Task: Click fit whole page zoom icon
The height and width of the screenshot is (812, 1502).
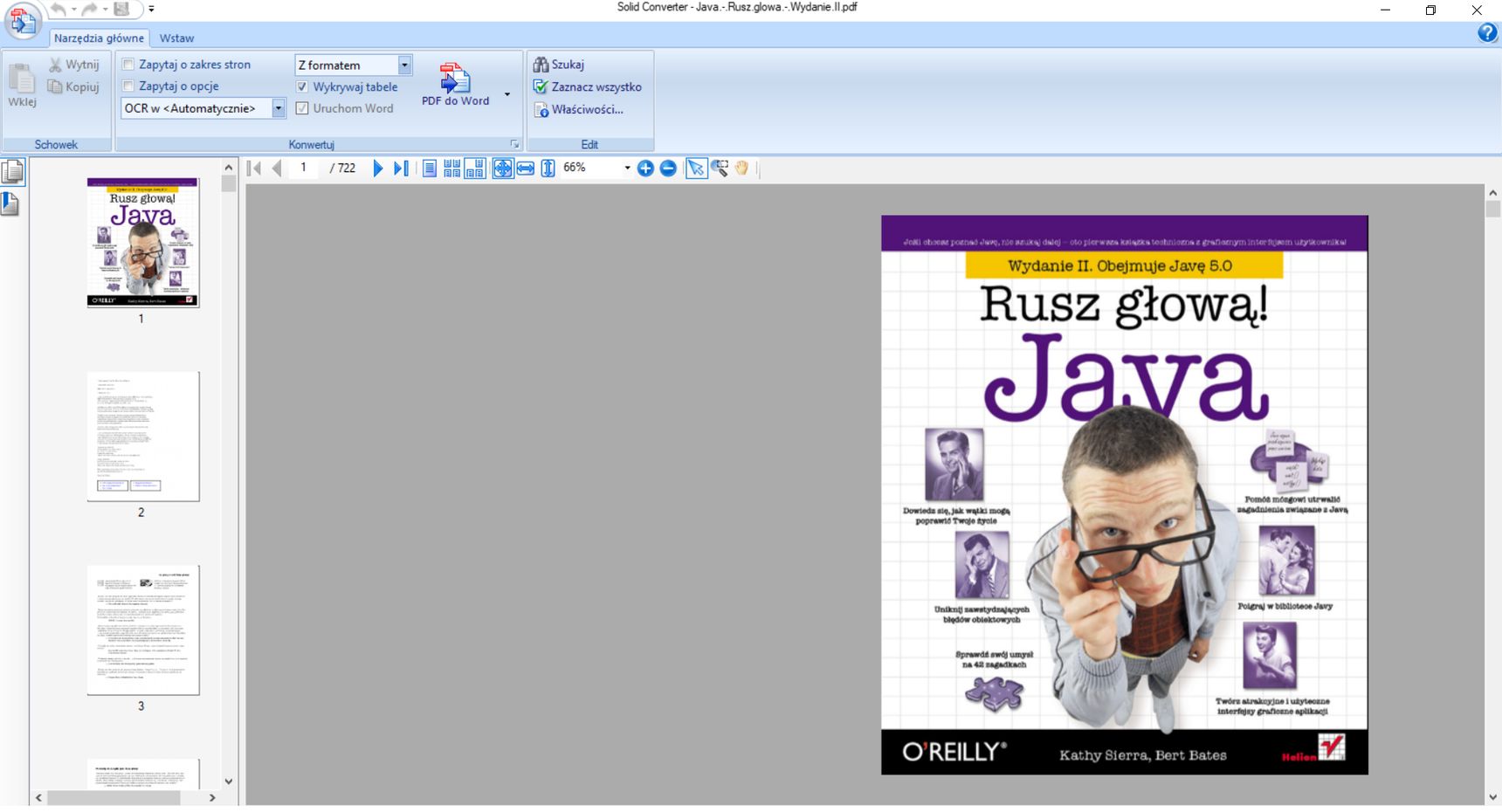Action: 503,169
